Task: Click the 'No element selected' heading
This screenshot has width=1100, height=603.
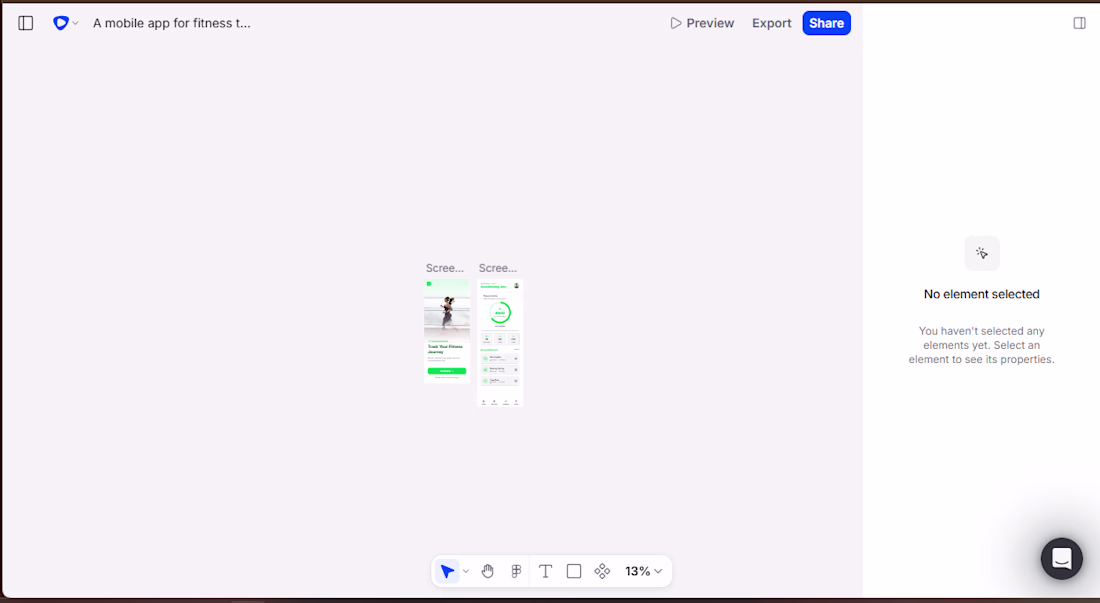Action: pyautogui.click(x=981, y=294)
